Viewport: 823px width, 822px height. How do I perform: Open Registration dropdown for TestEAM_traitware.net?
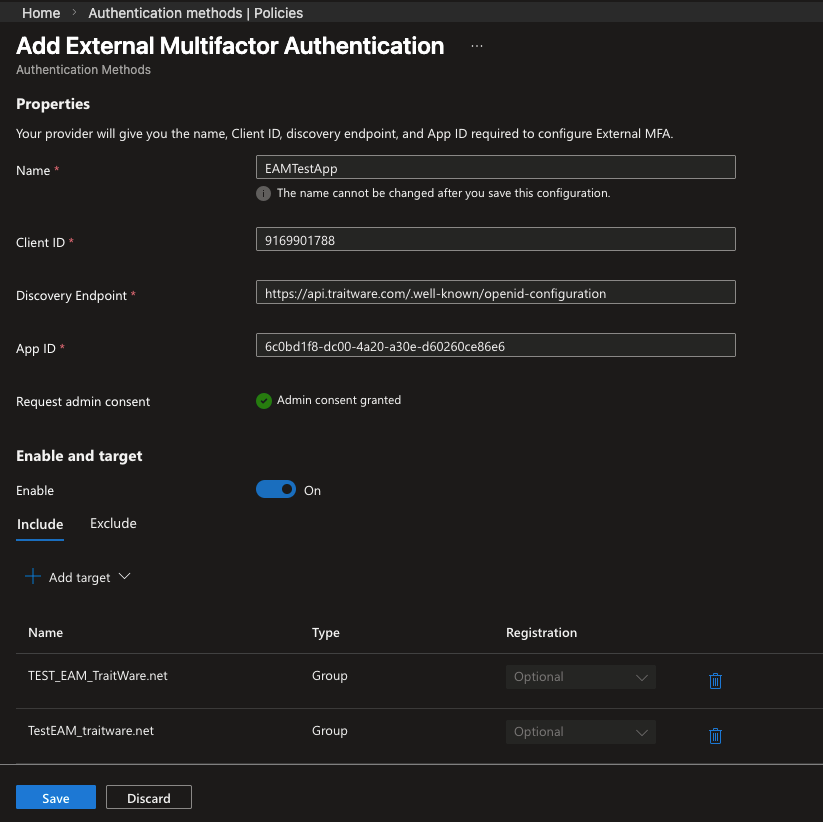(x=580, y=732)
